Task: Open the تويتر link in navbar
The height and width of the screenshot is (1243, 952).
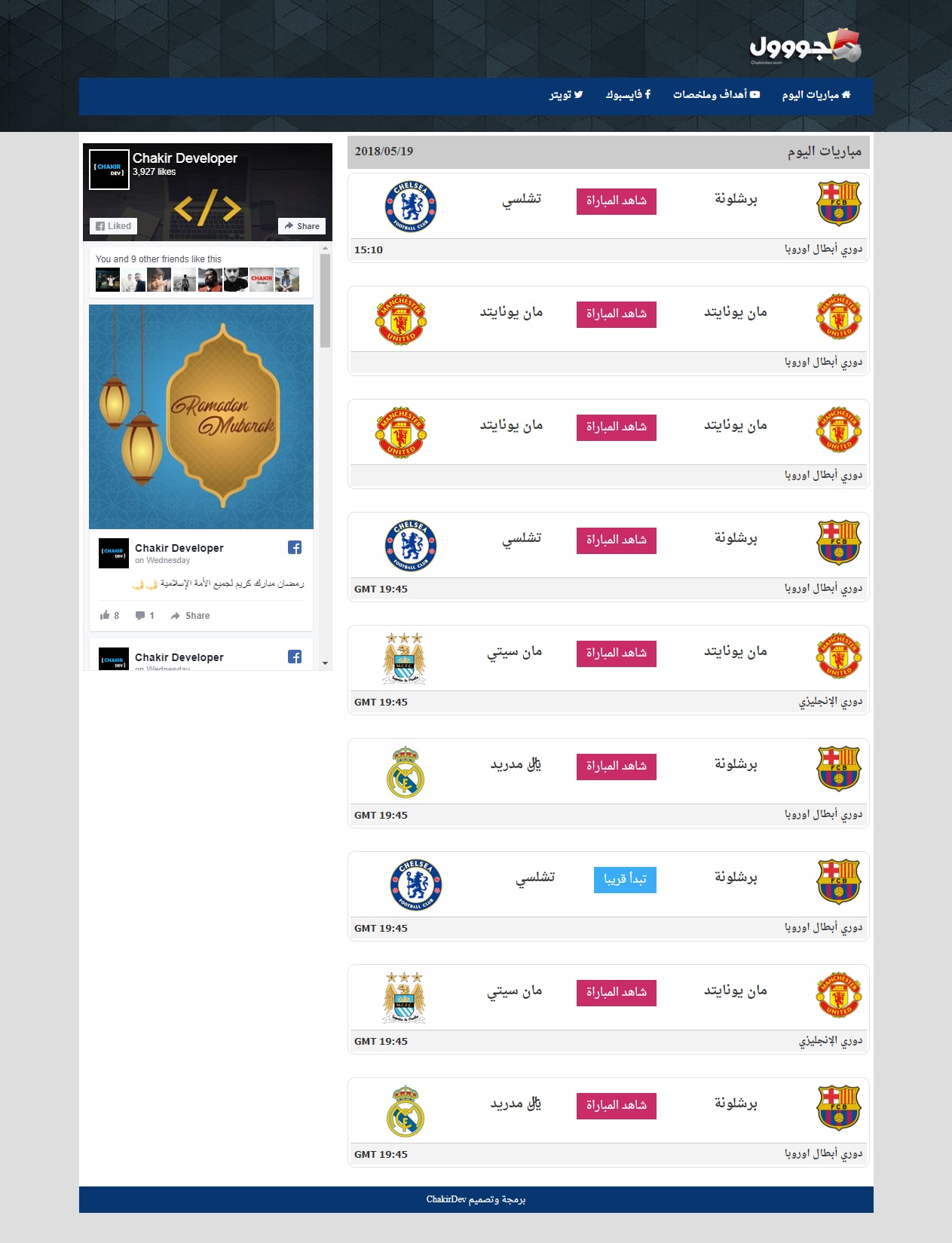Action: (x=566, y=95)
